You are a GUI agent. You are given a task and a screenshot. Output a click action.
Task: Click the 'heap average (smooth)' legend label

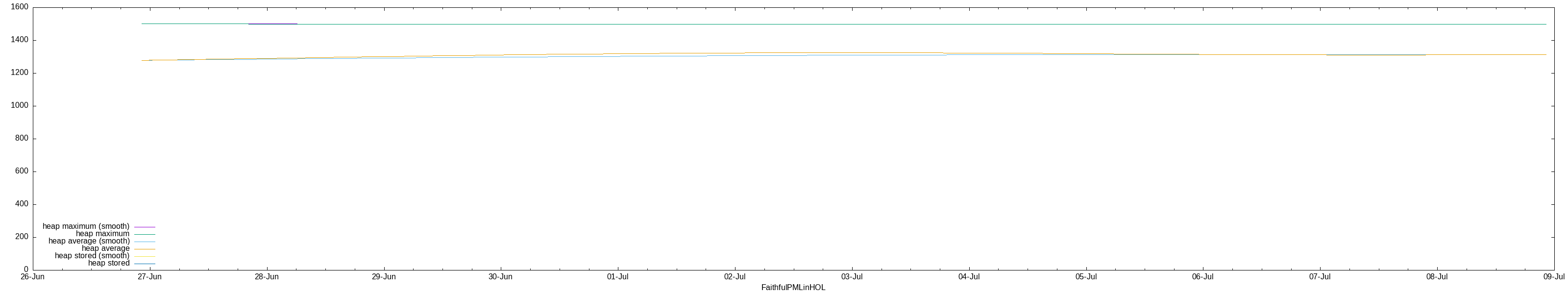(89, 241)
